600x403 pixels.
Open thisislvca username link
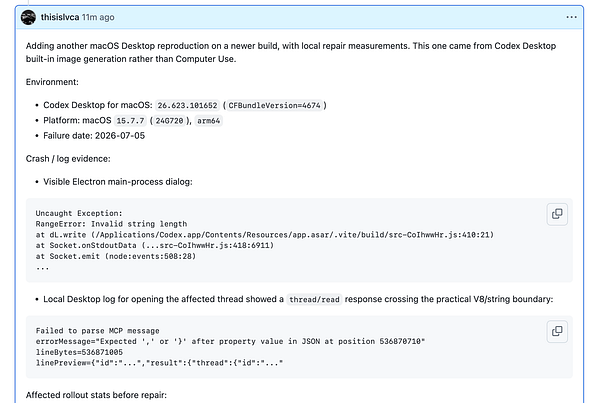click(60, 17)
